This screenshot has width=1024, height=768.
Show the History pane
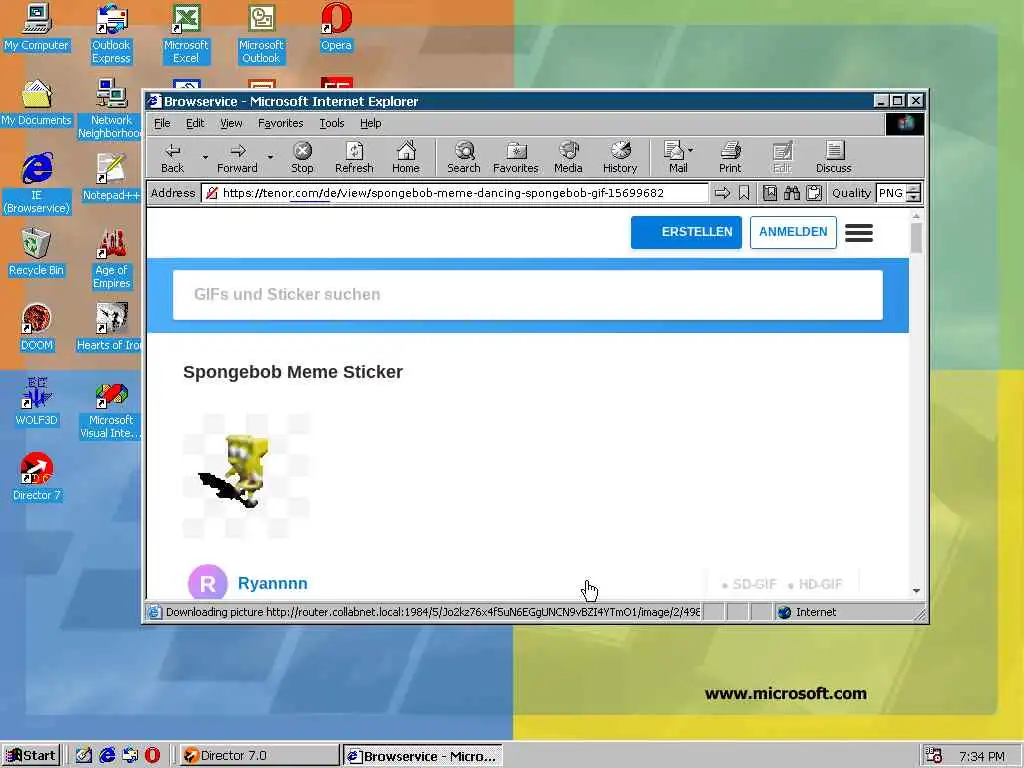620,157
